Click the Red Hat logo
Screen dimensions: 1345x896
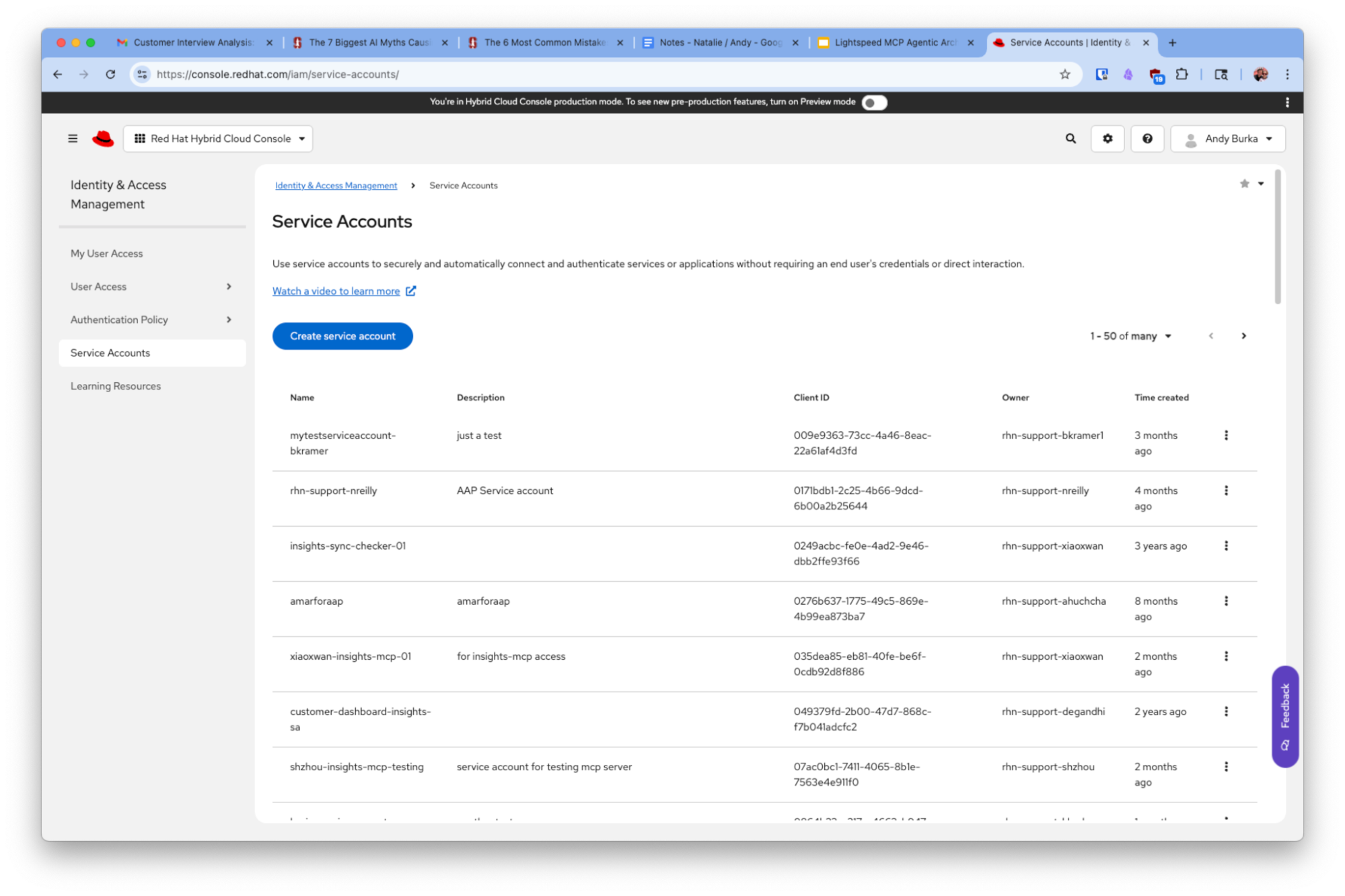coord(103,139)
